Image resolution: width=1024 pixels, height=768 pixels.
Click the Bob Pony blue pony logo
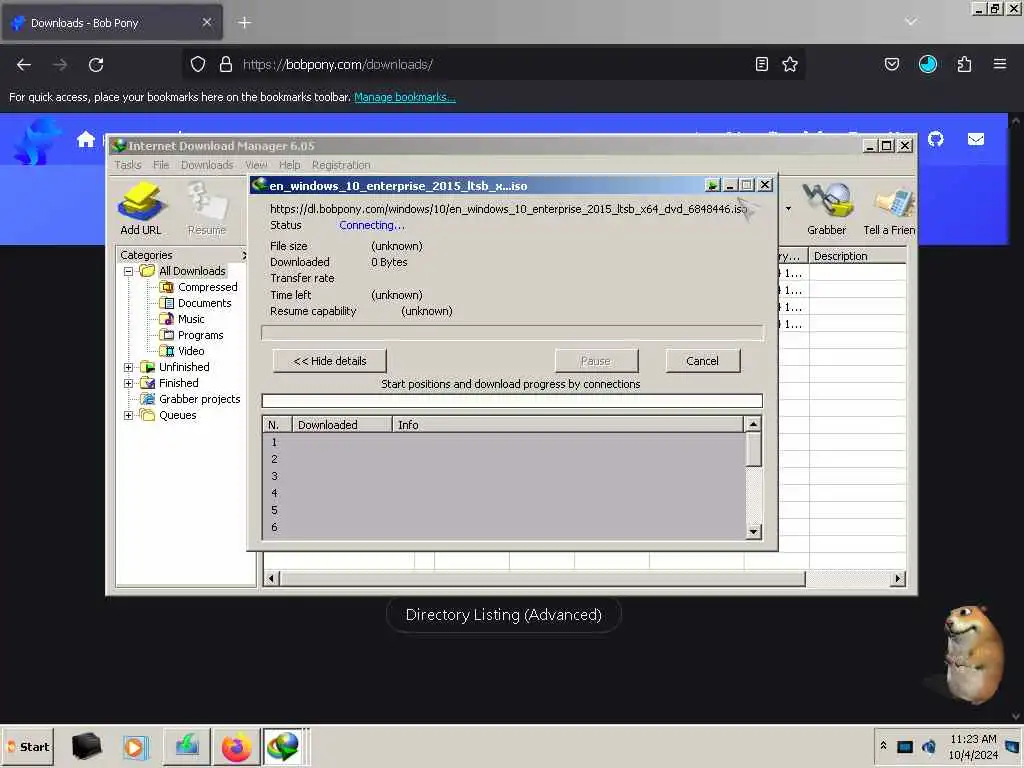tap(37, 140)
